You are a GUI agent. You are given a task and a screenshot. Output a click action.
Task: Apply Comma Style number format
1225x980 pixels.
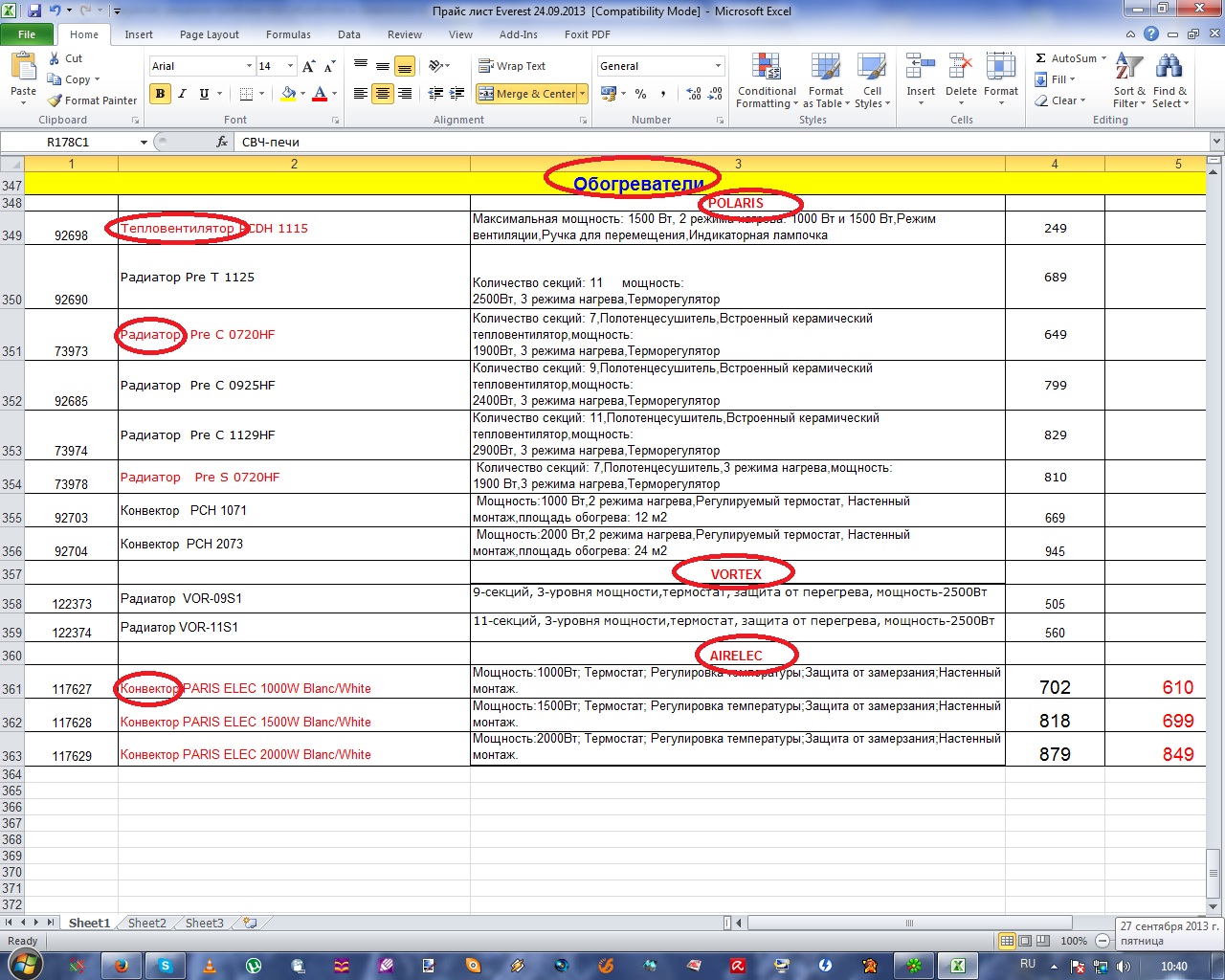pos(663,94)
